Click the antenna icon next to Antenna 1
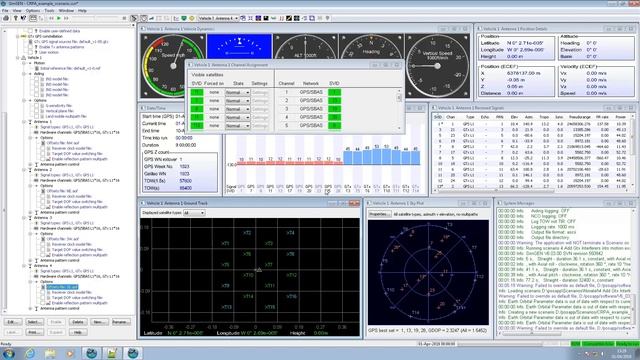This screenshot has height=360, width=640. [30, 122]
